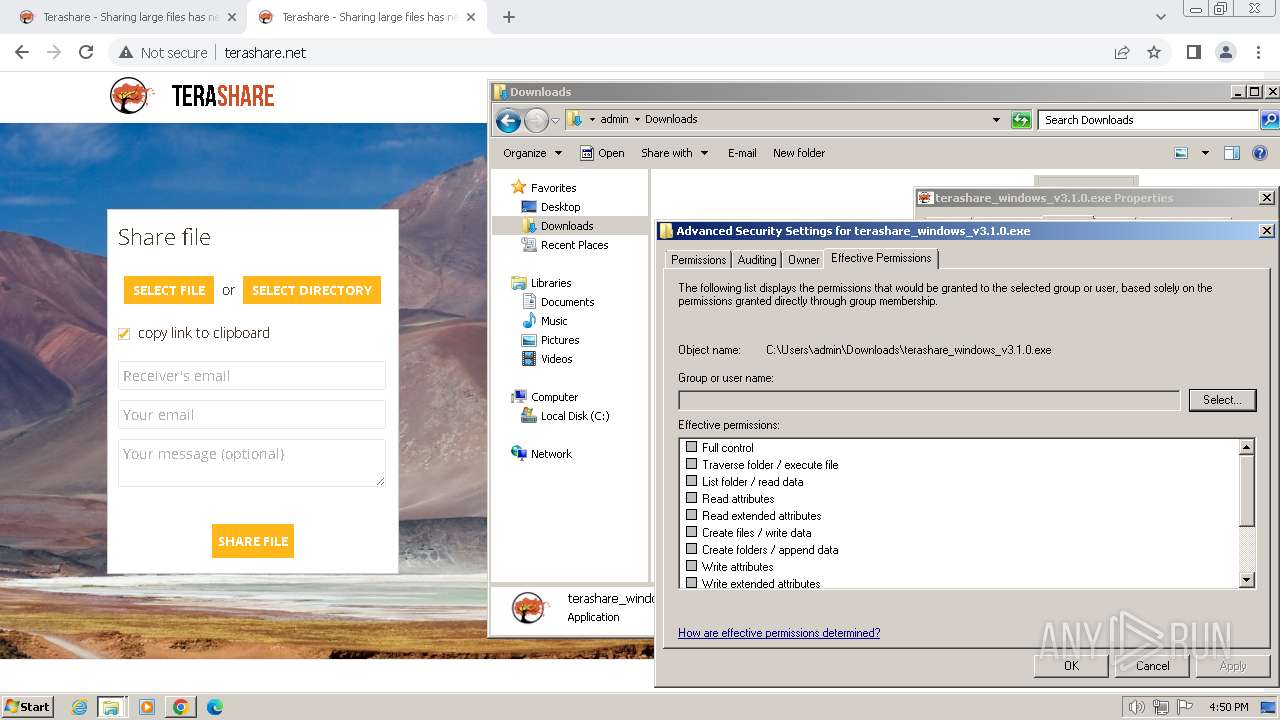
Task: Click the Your message text area
Action: [x=252, y=463]
